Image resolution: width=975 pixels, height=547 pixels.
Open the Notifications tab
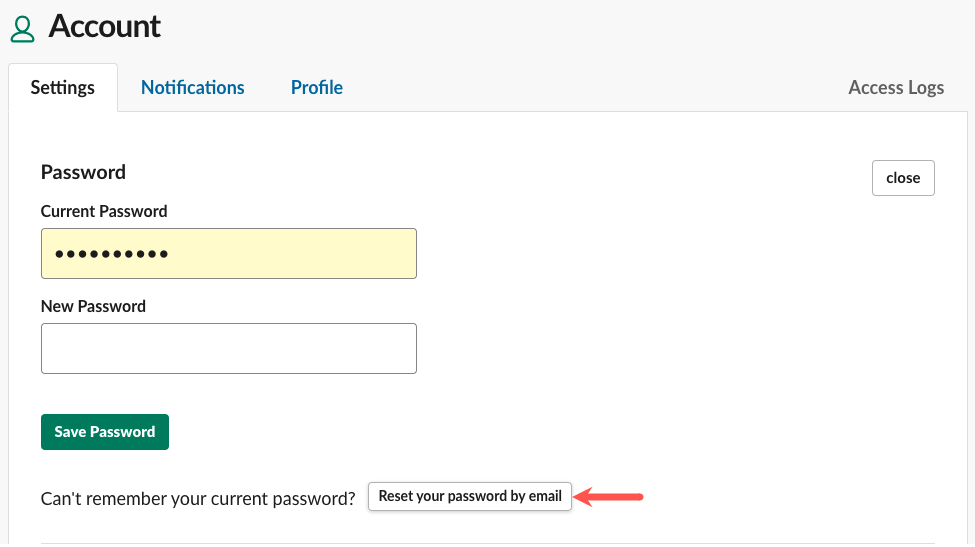tap(192, 88)
